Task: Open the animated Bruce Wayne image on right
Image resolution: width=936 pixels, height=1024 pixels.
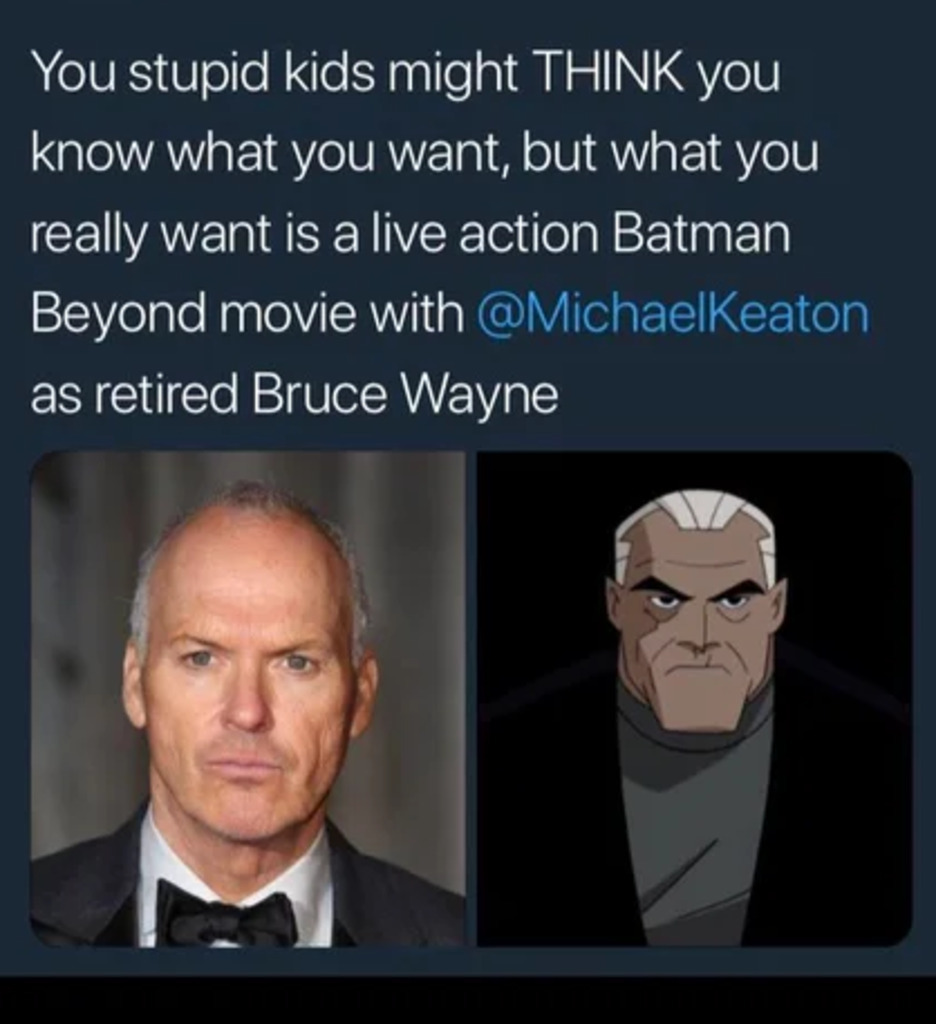Action: pyautogui.click(x=694, y=698)
